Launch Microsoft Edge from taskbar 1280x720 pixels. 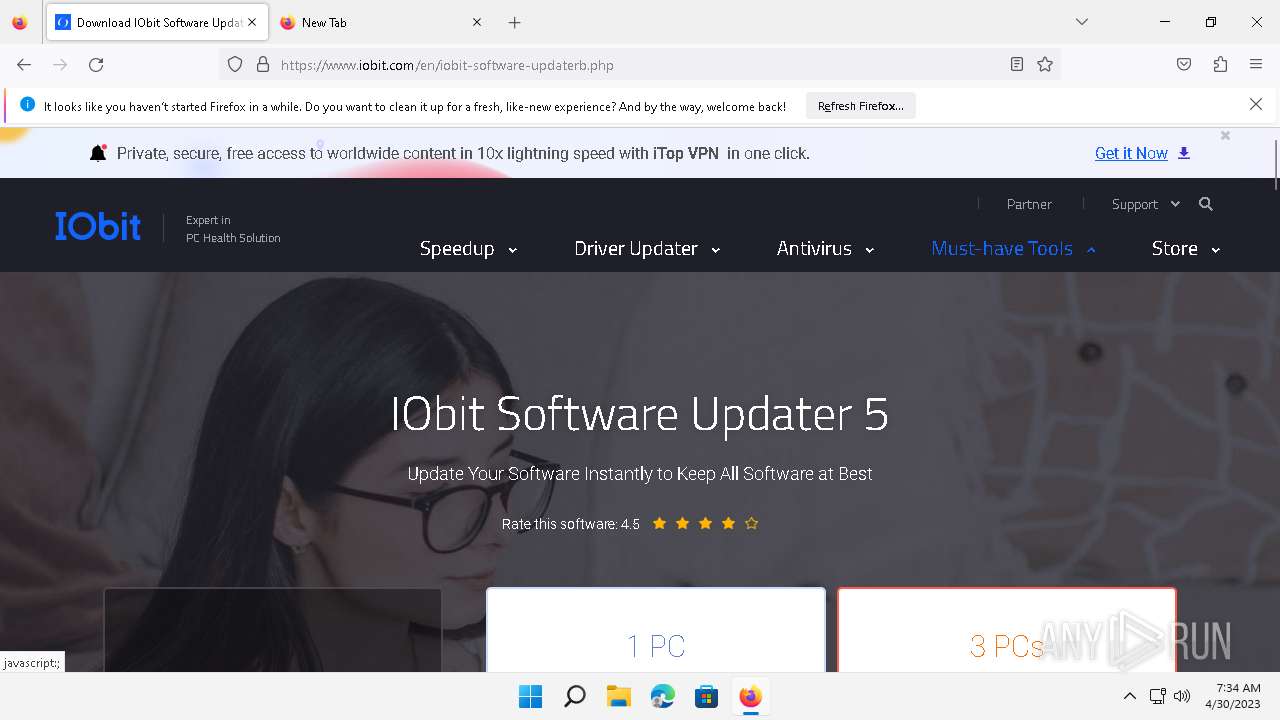(x=662, y=696)
